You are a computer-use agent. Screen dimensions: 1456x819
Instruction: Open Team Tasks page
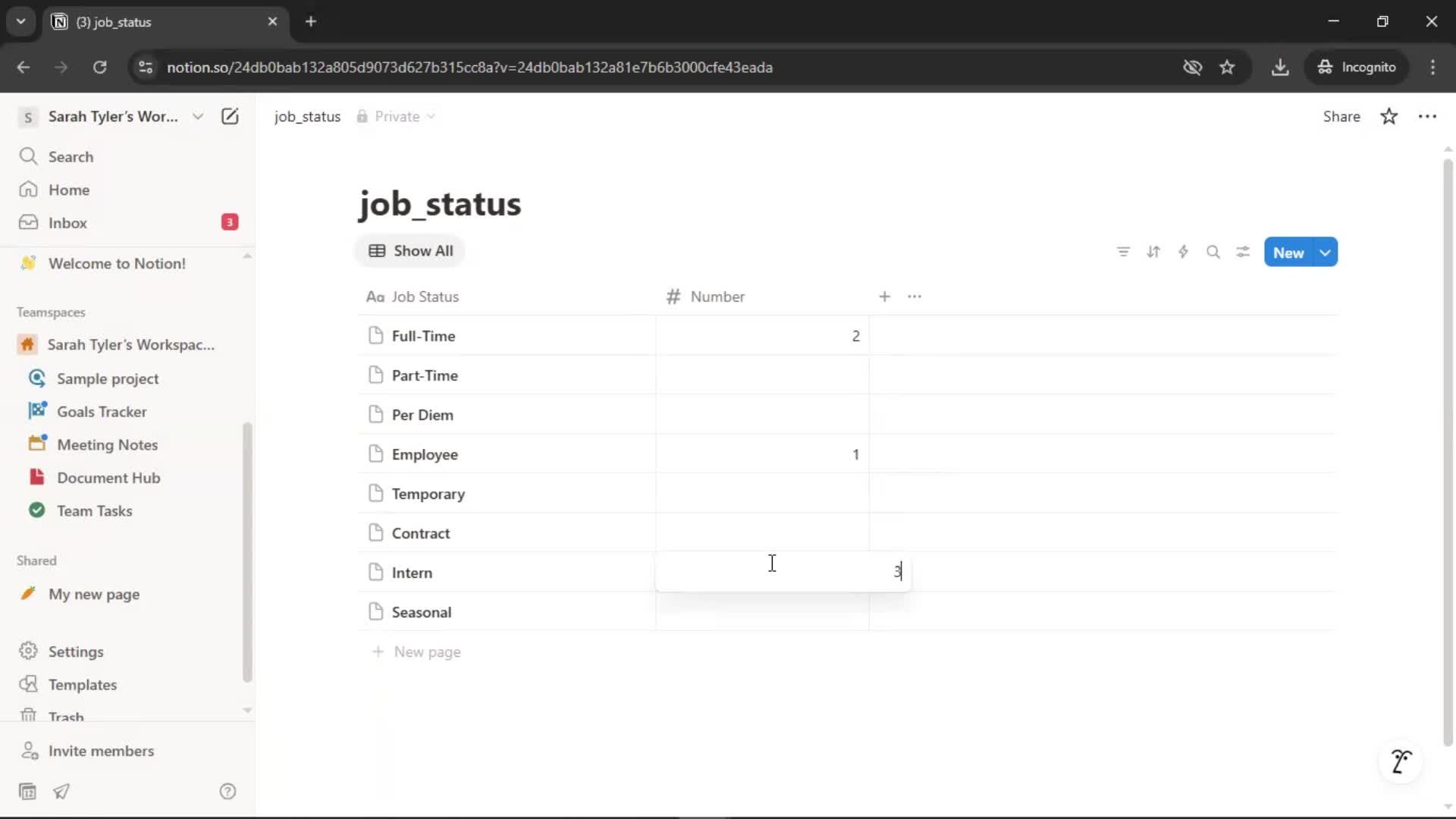[x=94, y=510]
